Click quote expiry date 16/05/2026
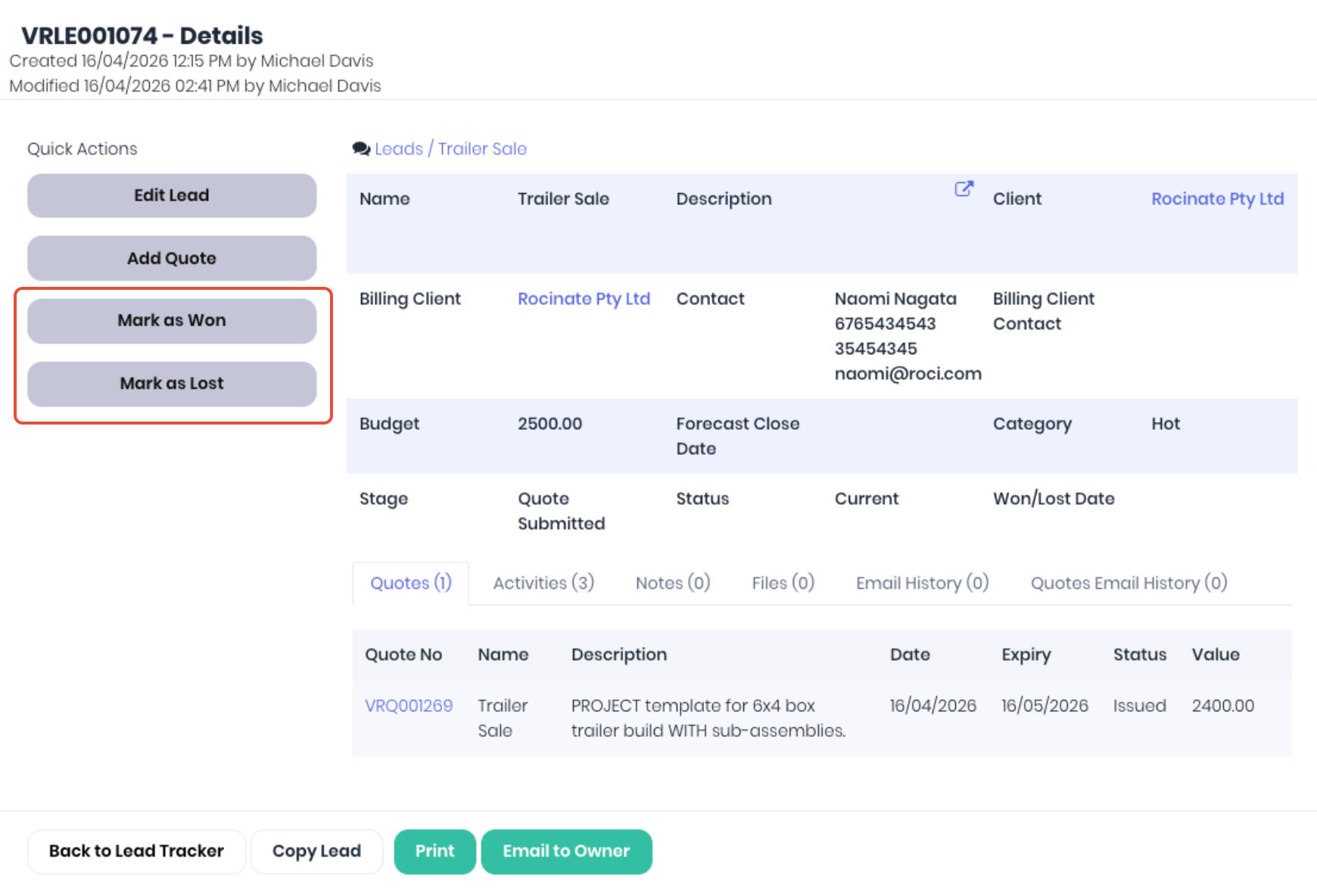This screenshot has width=1317, height=896. (1045, 706)
